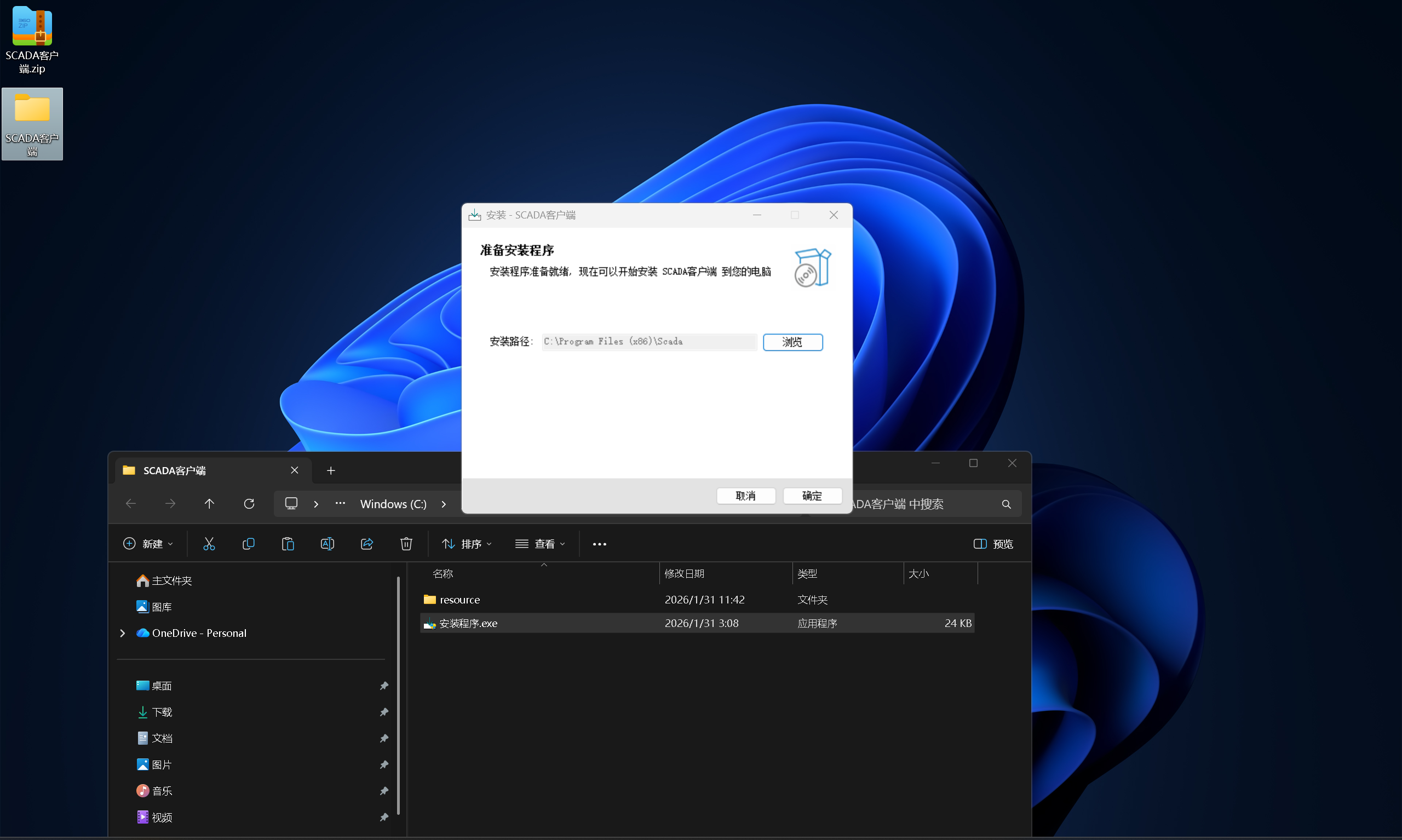Click the 浏览 browse button

tap(792, 342)
